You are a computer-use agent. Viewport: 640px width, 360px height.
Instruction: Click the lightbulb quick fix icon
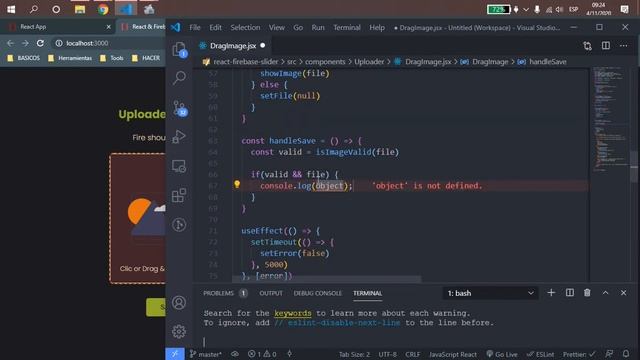(237, 184)
